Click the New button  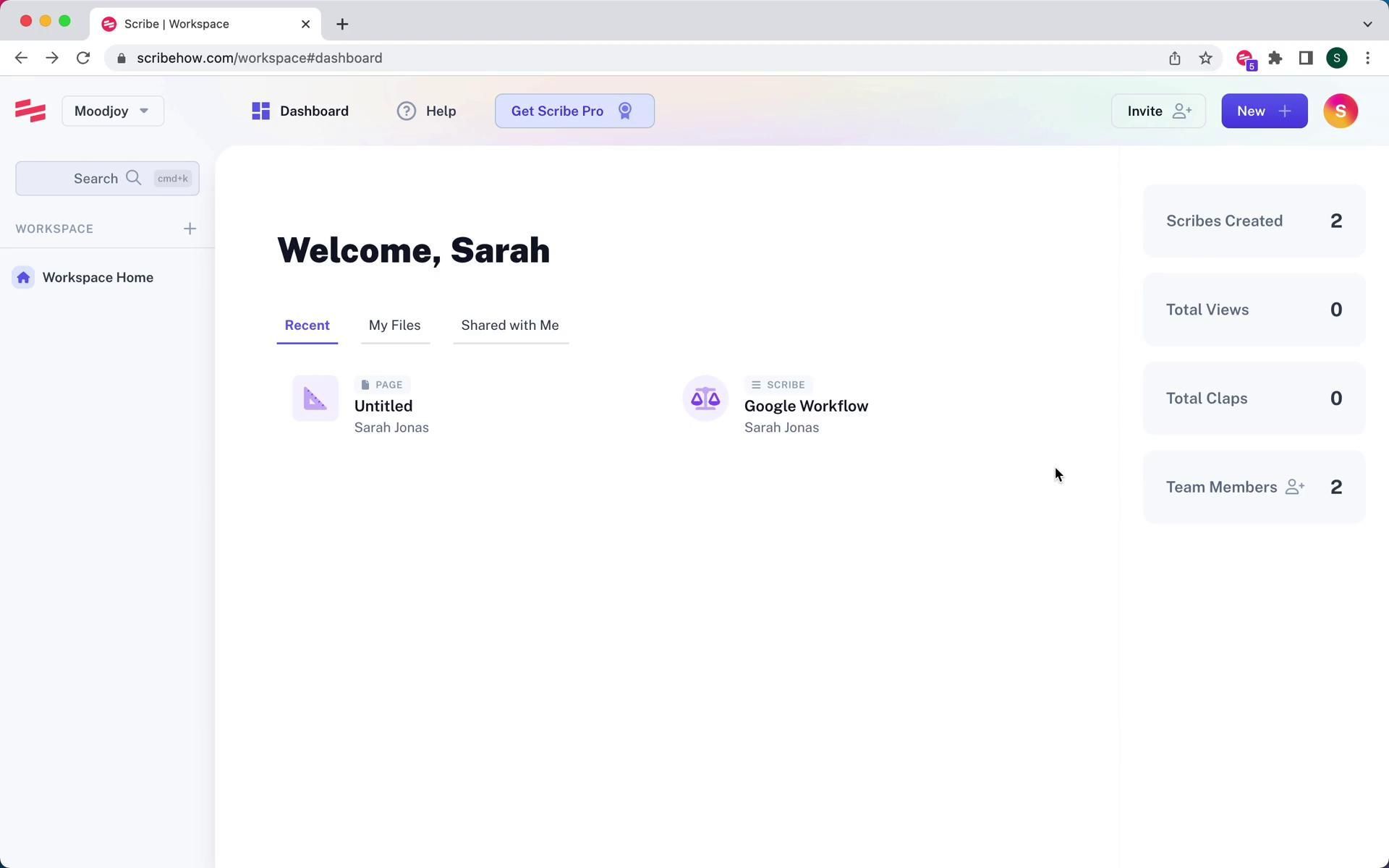coord(1264,111)
